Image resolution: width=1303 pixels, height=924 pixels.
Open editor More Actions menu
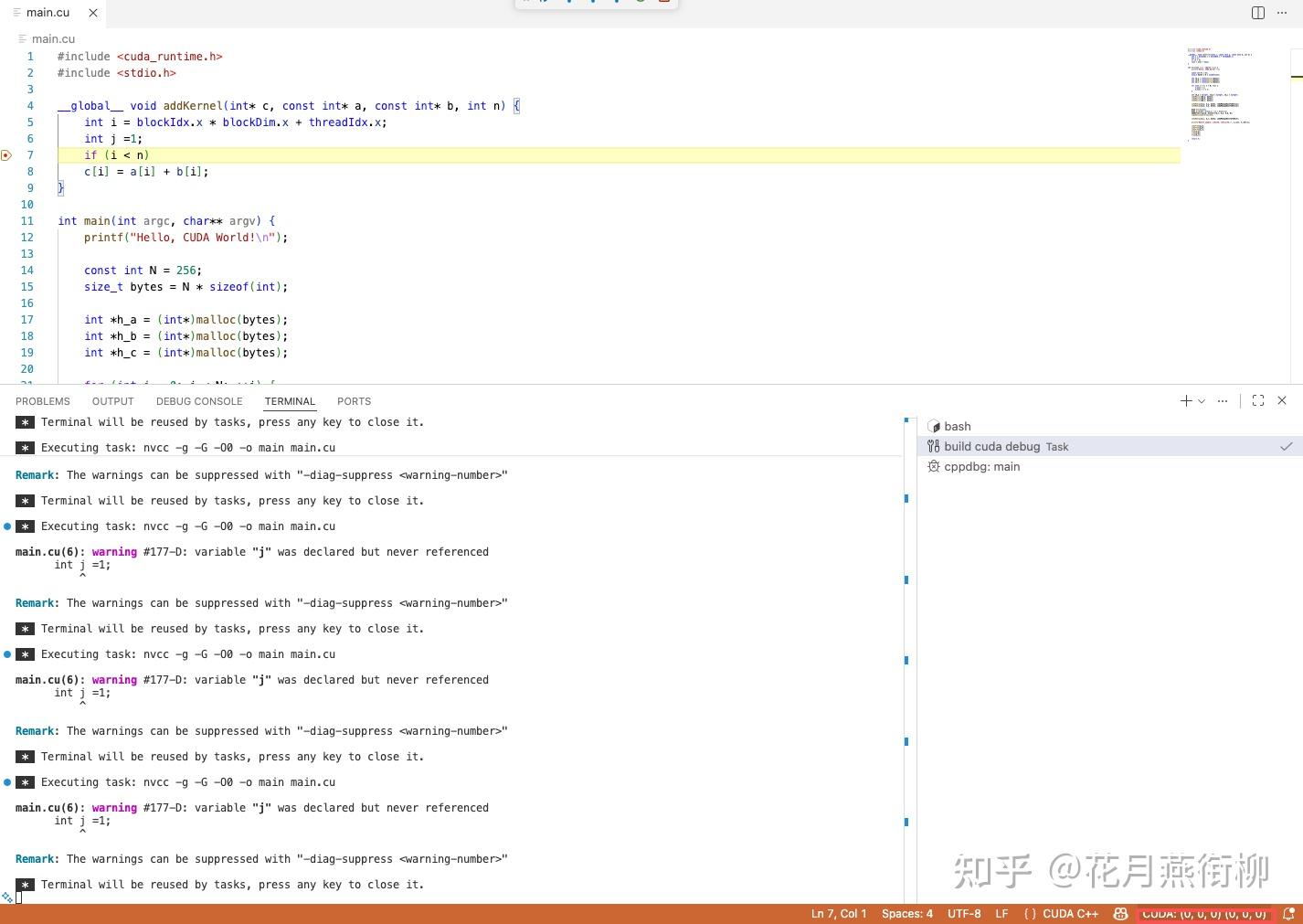point(1282,13)
